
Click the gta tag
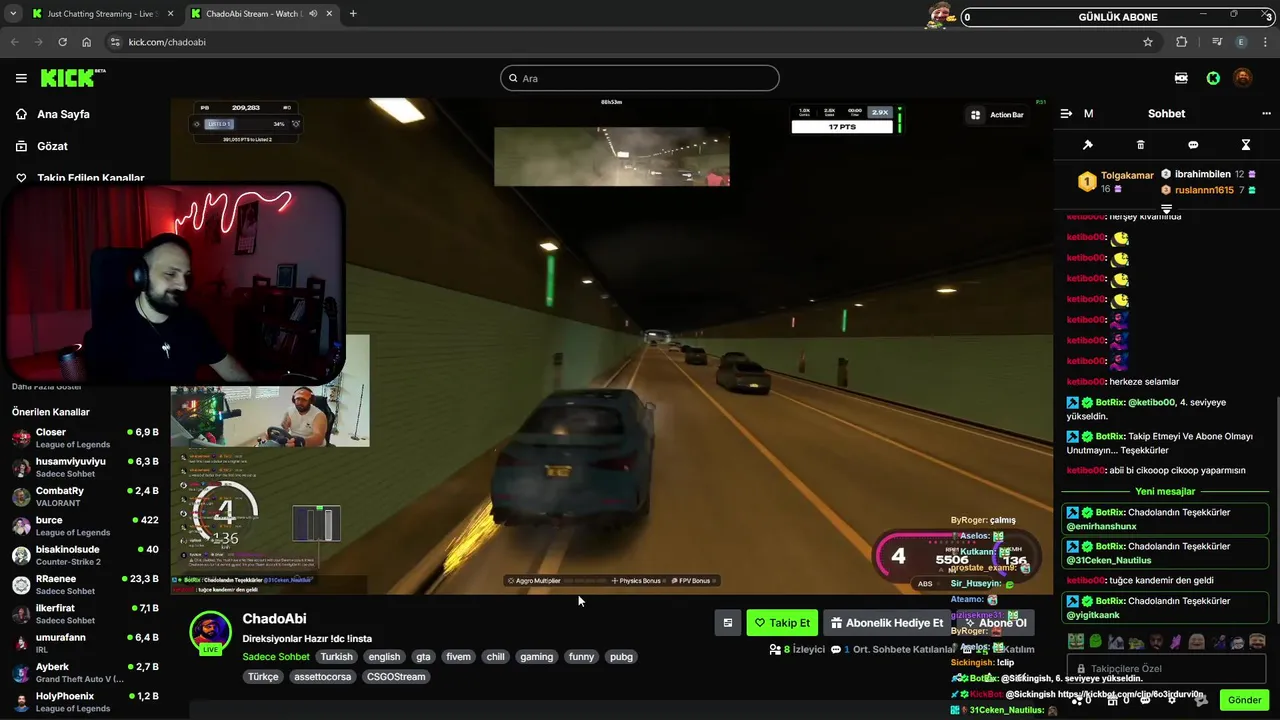[x=424, y=657]
